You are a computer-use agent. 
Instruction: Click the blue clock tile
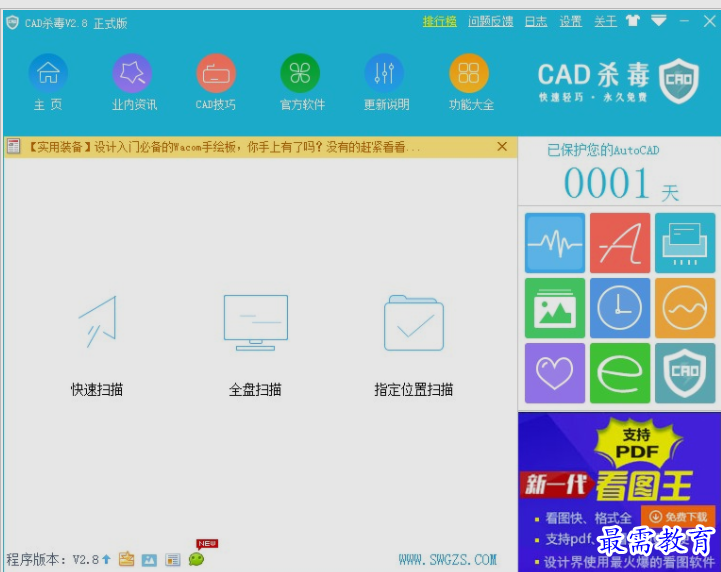pyautogui.click(x=620, y=308)
